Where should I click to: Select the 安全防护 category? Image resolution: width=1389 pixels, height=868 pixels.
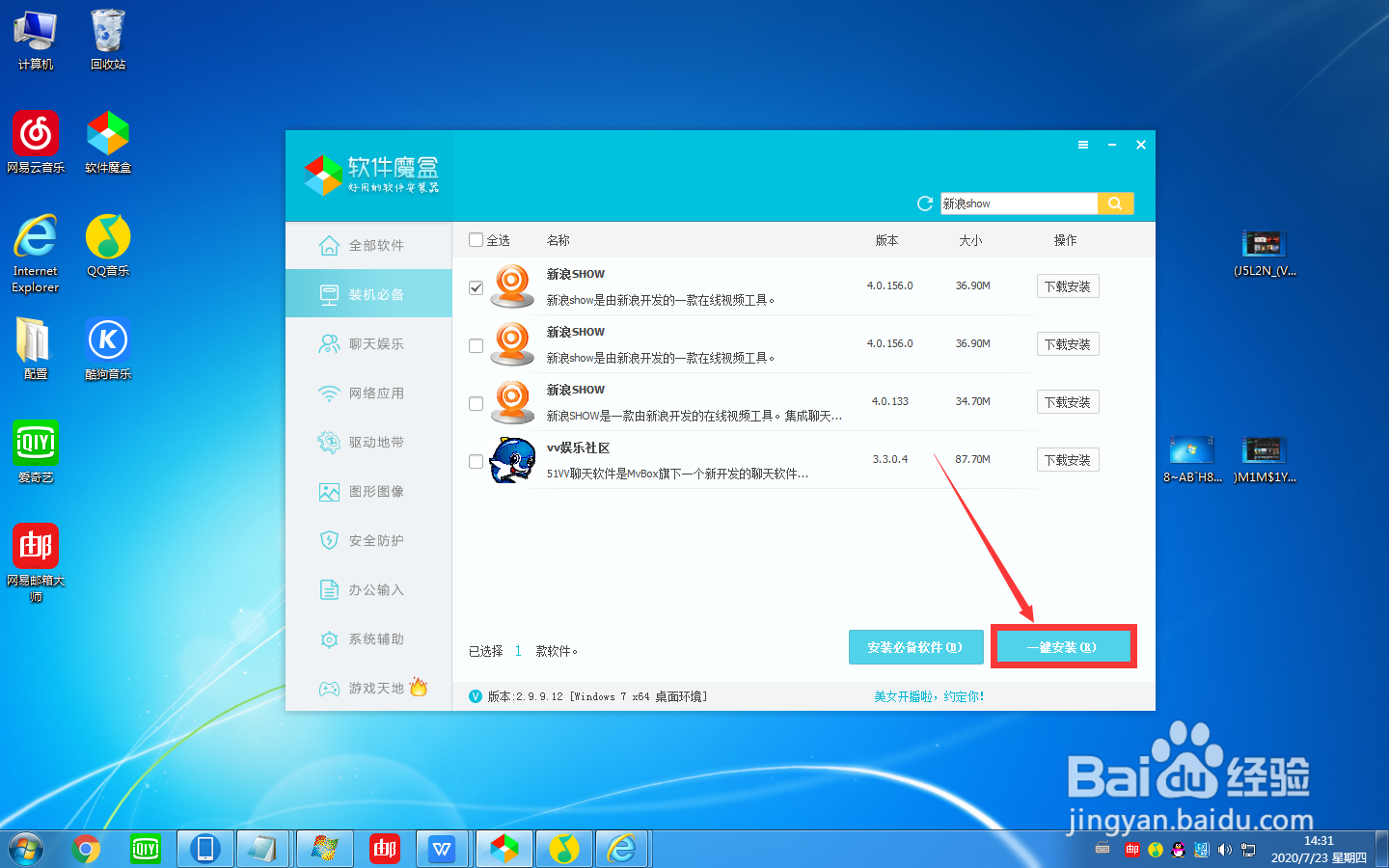click(x=368, y=540)
